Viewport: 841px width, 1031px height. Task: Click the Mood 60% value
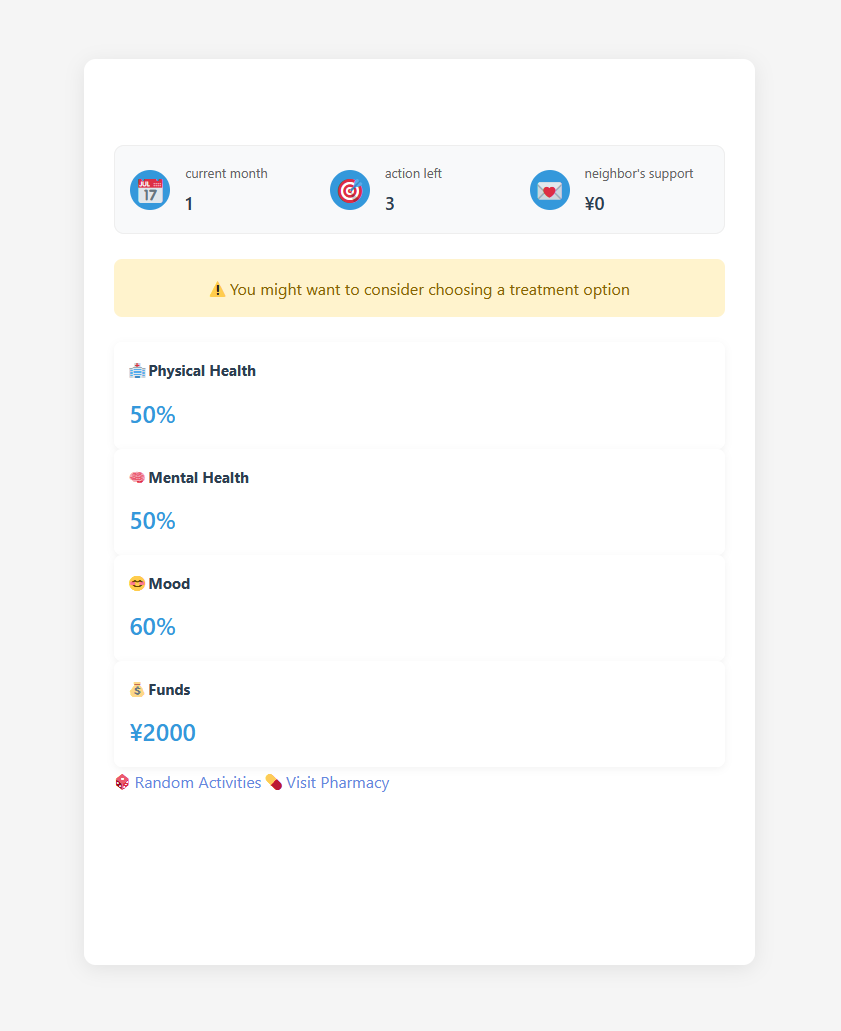click(x=153, y=627)
